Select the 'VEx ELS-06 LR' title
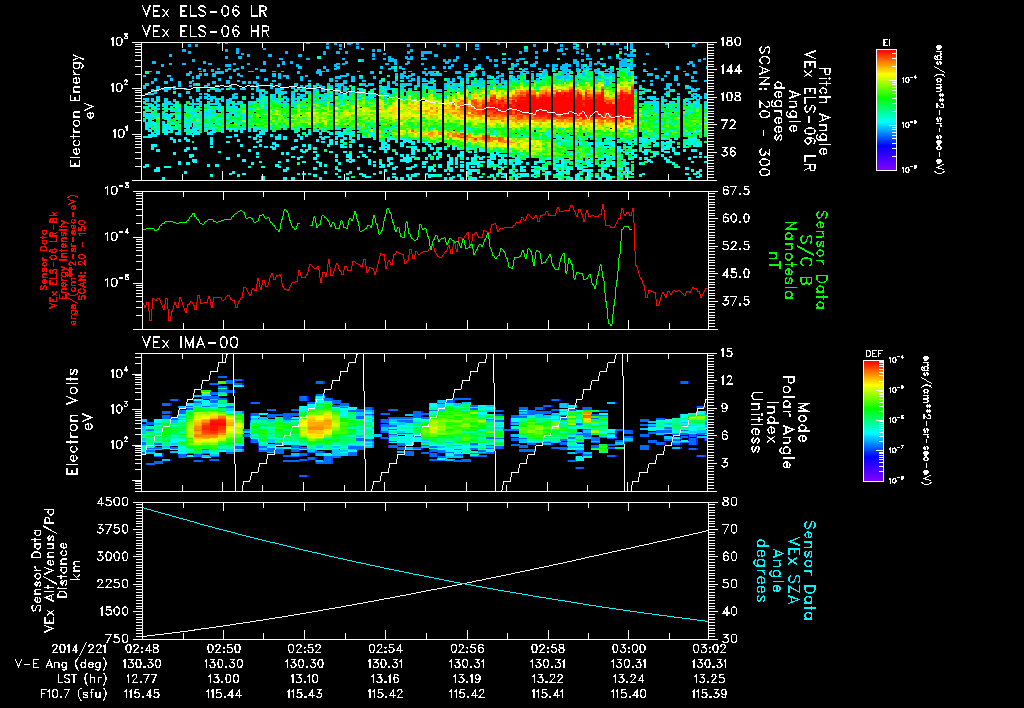 tap(204, 12)
